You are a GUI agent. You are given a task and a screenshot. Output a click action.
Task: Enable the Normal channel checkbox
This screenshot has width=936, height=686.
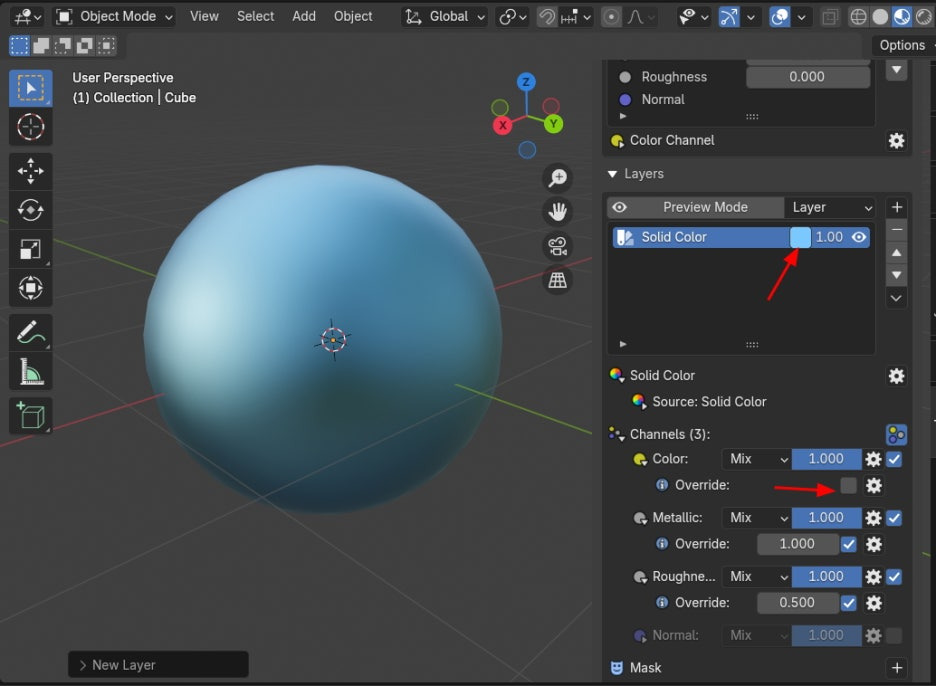coord(894,636)
